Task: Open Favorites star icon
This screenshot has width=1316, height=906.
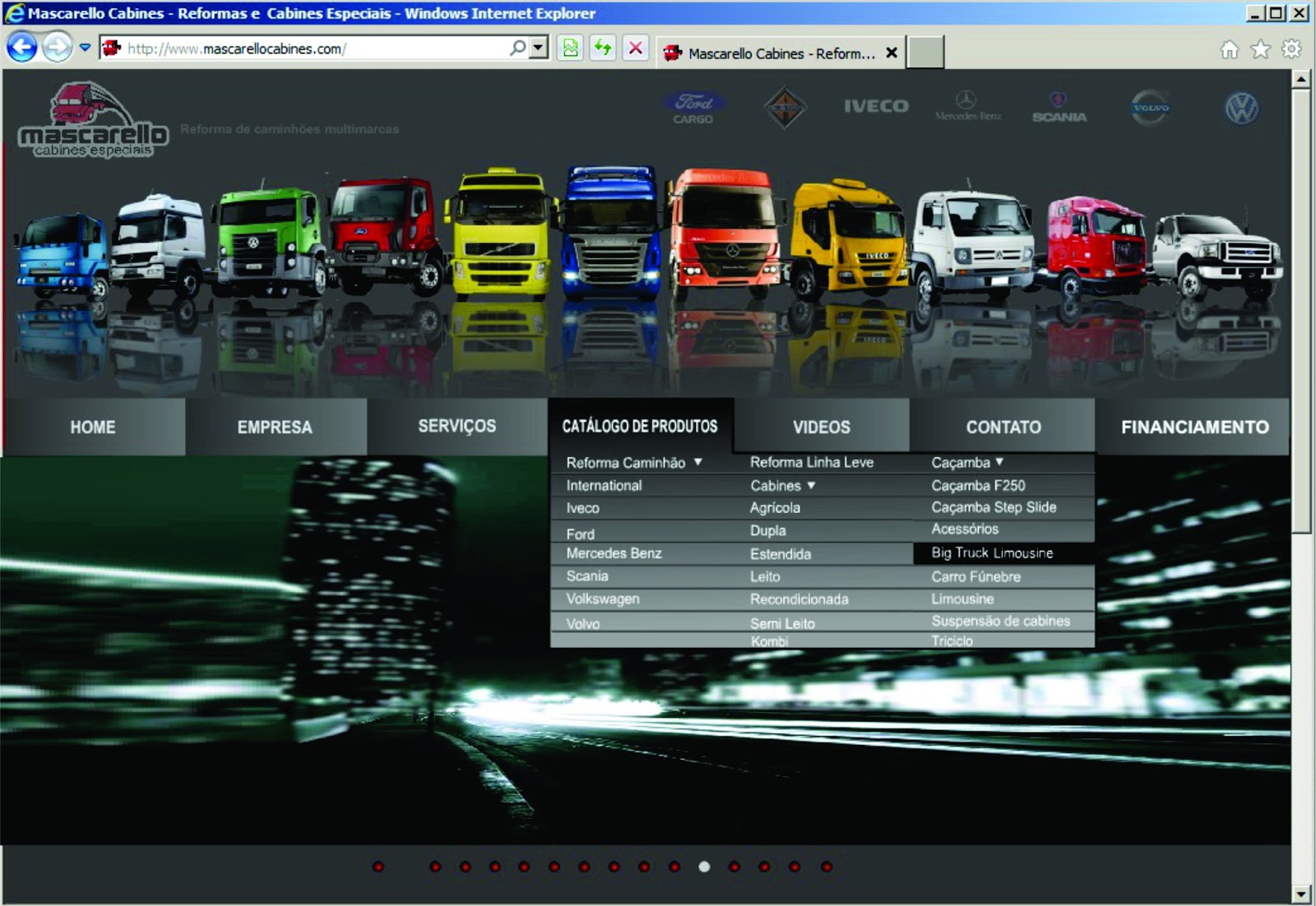Action: [1260, 49]
